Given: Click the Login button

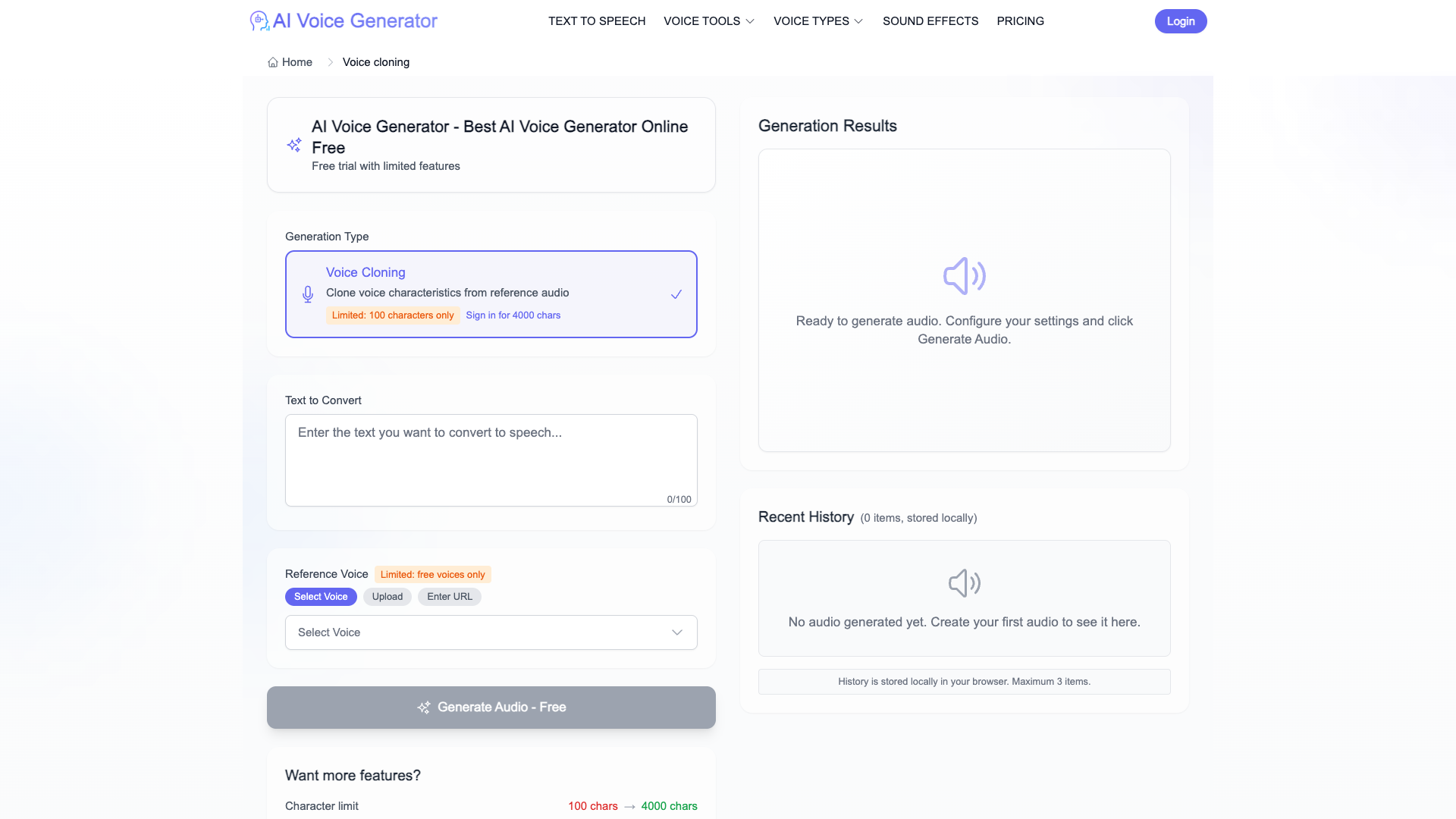Looking at the screenshot, I should pos(1181,21).
